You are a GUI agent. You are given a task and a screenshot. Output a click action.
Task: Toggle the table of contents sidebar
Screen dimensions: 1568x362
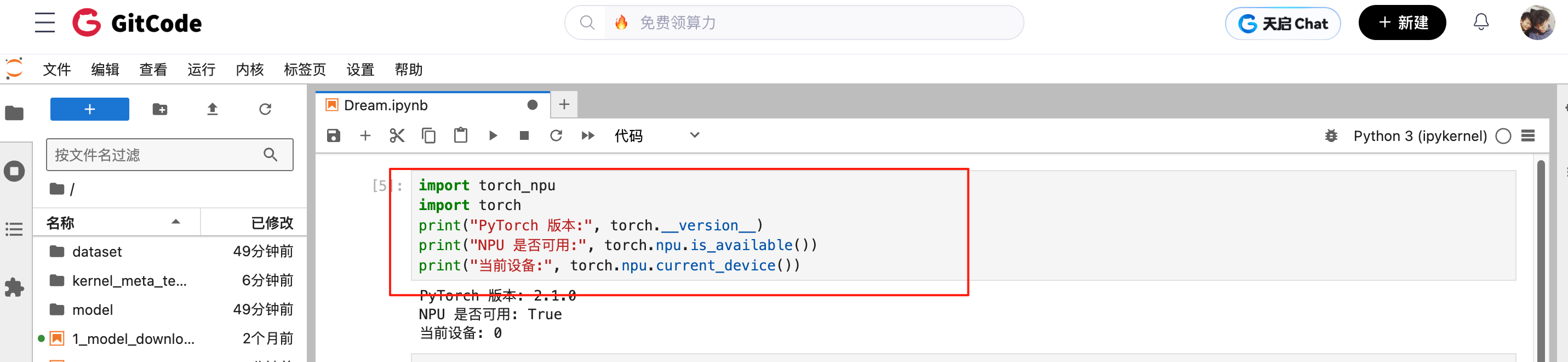pyautogui.click(x=15, y=229)
